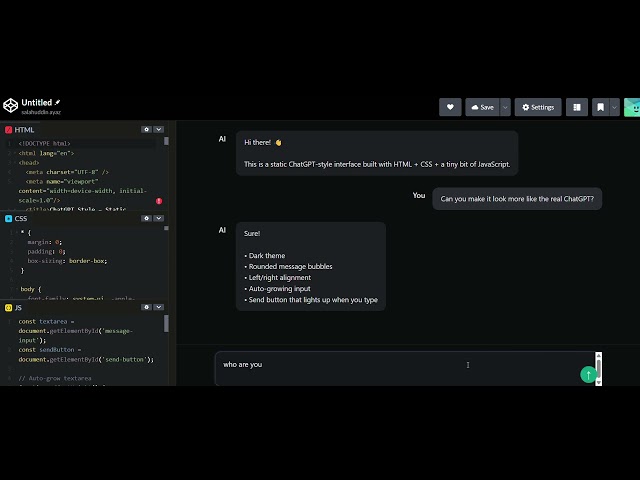This screenshot has width=640, height=480.
Task: Save the pen
Action: pyautogui.click(x=482, y=107)
